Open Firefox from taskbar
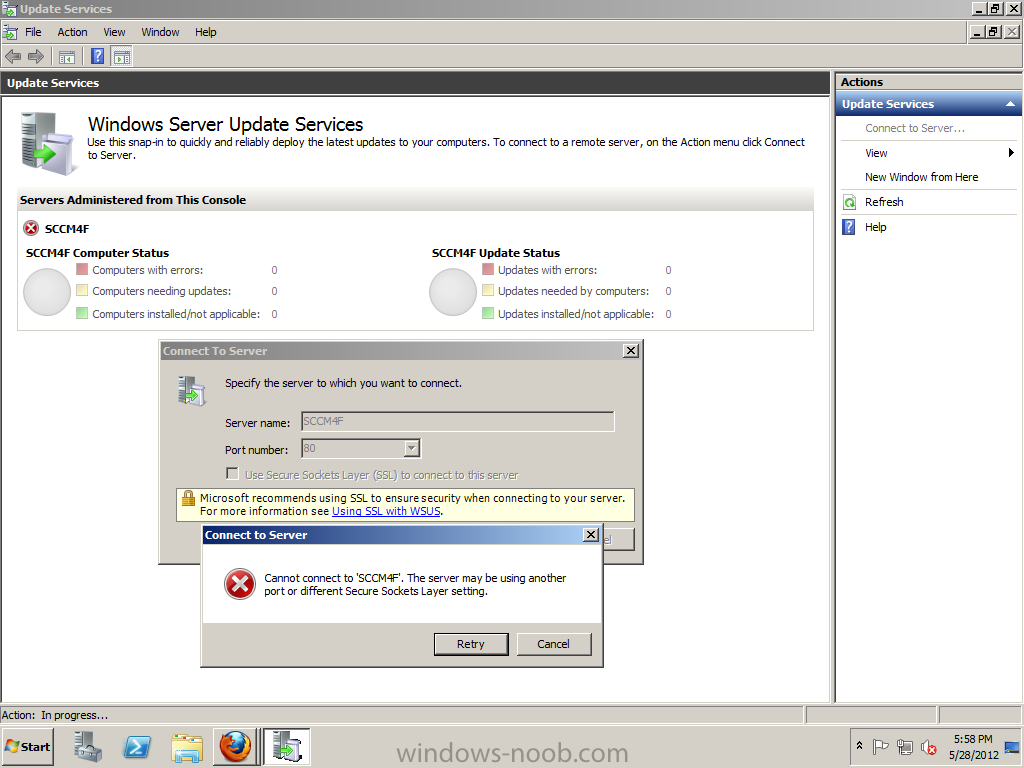Screen dimensions: 1024x768 tap(235, 746)
